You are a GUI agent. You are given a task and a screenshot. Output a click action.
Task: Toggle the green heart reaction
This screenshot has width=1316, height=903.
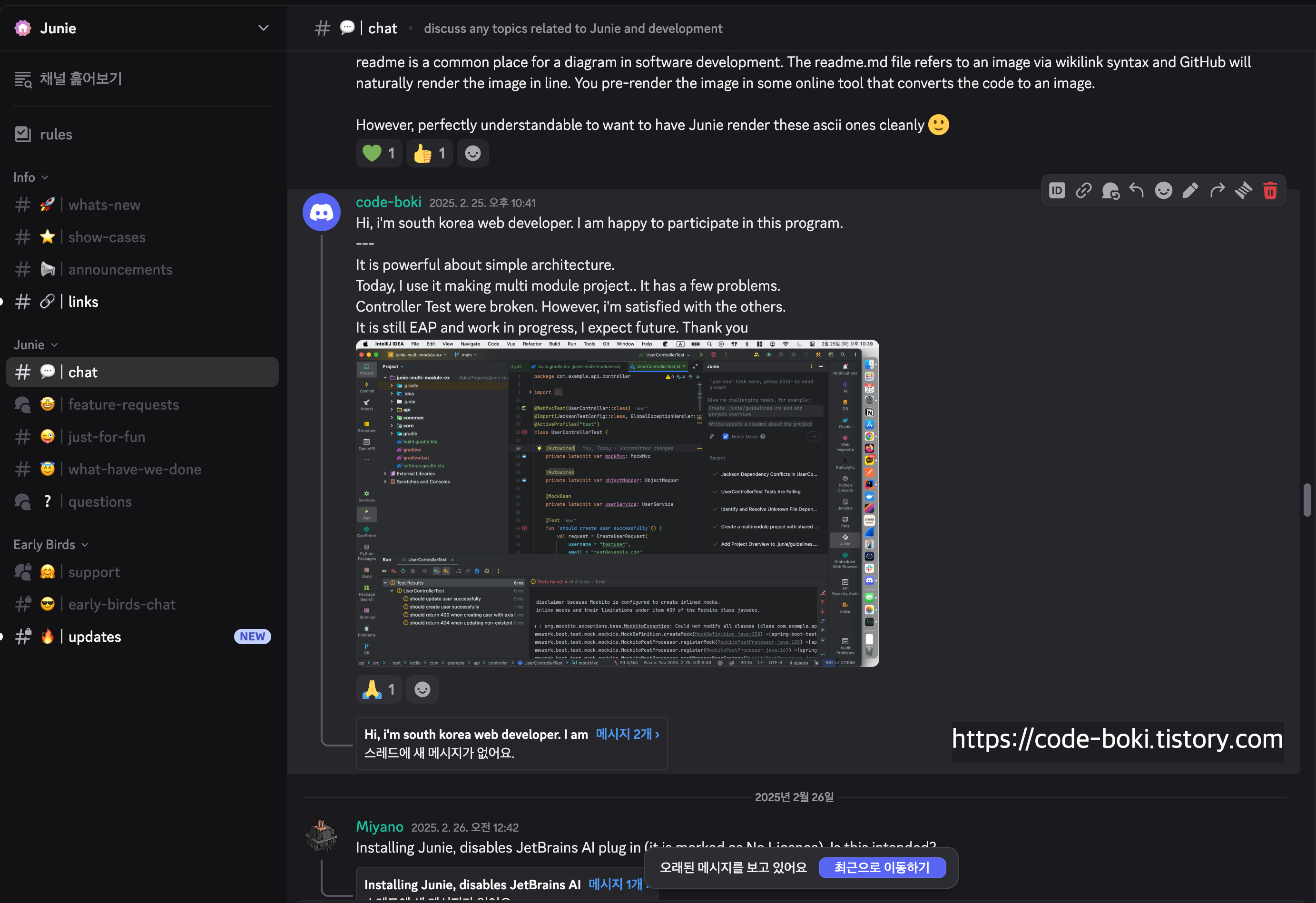pos(379,153)
